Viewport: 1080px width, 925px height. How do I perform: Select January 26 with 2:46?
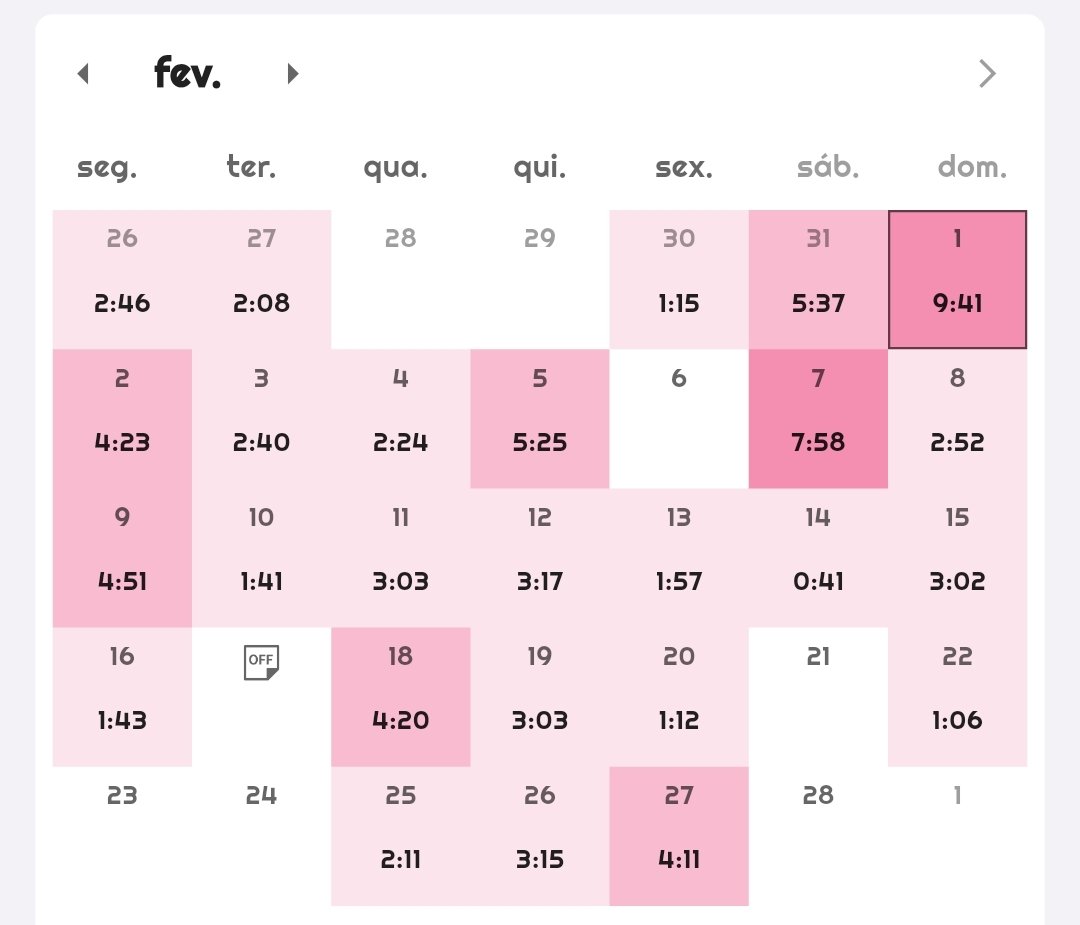(122, 279)
